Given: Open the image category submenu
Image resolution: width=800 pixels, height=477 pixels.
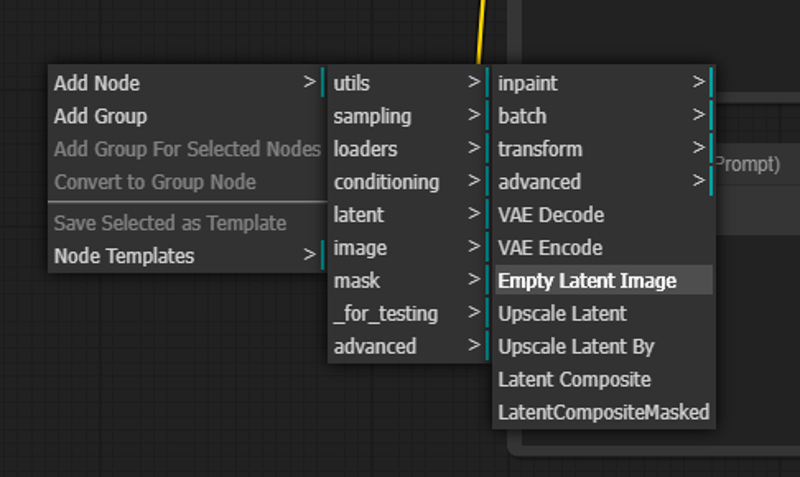Looking at the screenshot, I should click(x=409, y=247).
